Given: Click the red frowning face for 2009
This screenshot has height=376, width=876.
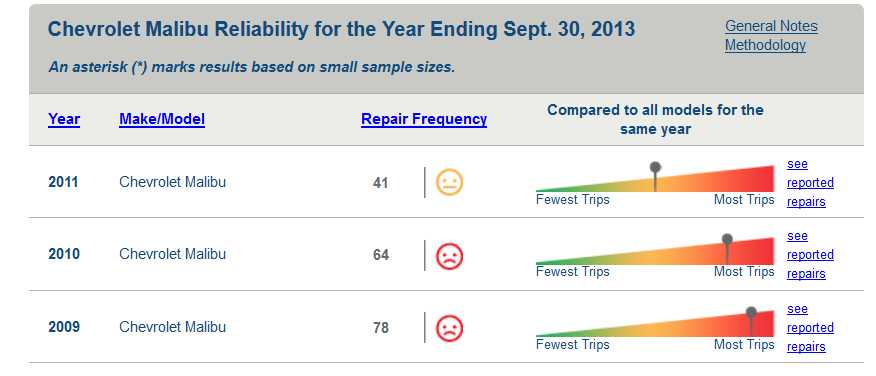Looking at the screenshot, I should [449, 327].
